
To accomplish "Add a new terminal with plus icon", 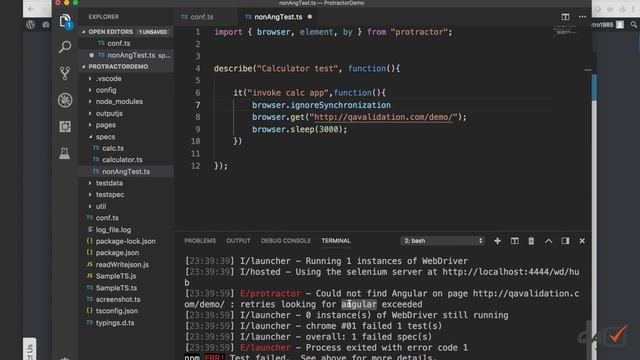I will (497, 241).
